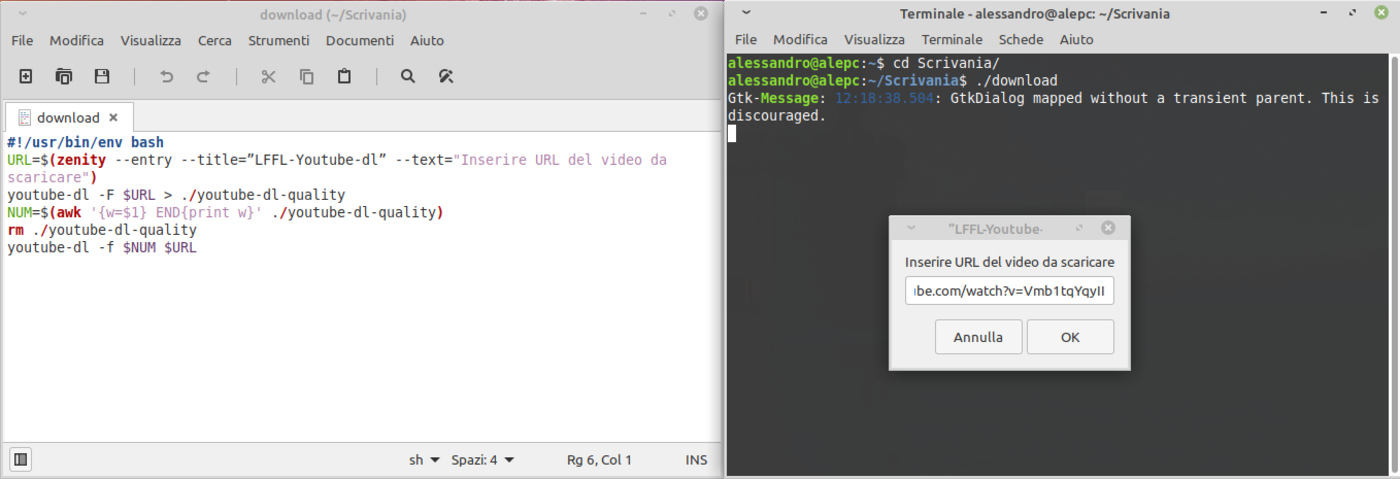This screenshot has width=1400, height=479.
Task: Open the editor window menu arrow in titlebar
Action: [23, 14]
